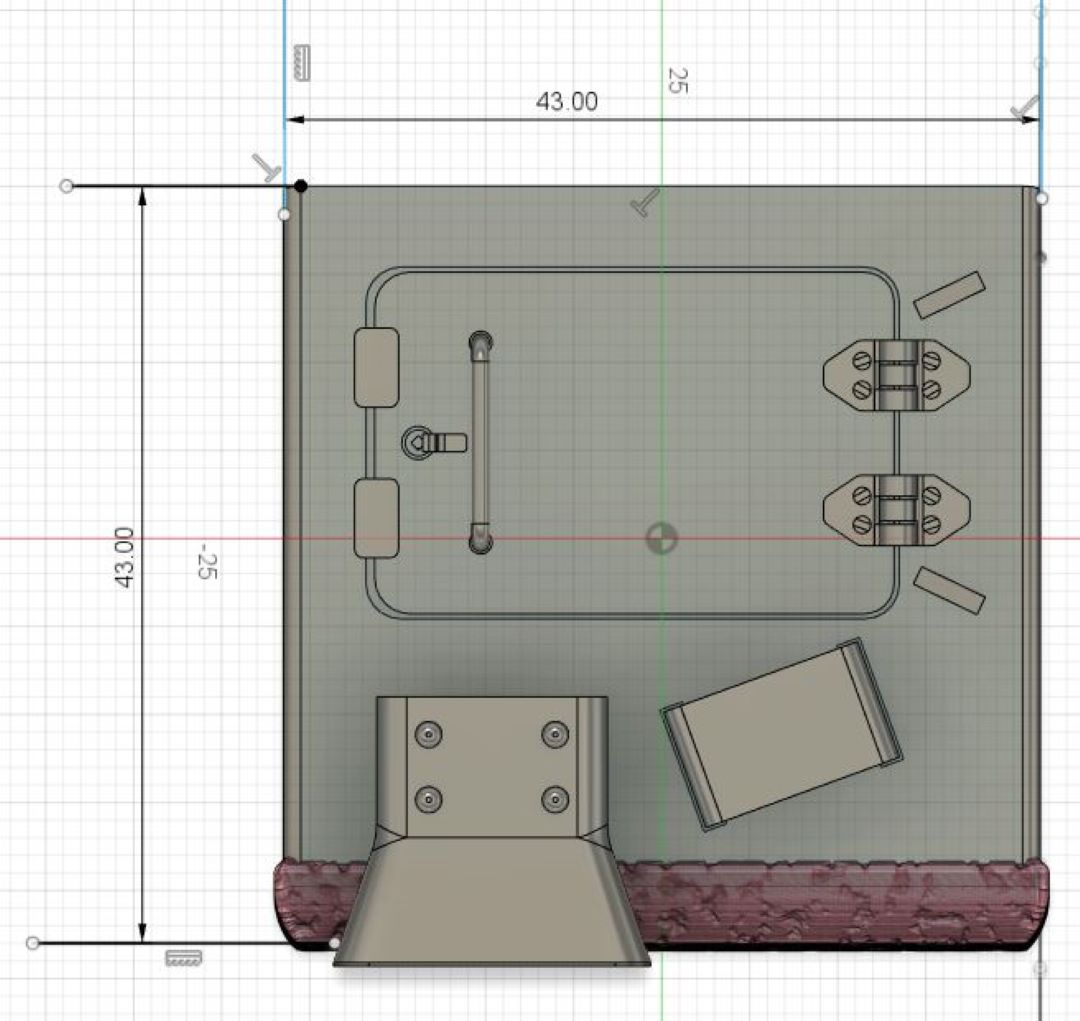Click the solid black sketch point at corner
This screenshot has width=1080, height=1021.
click(301, 185)
